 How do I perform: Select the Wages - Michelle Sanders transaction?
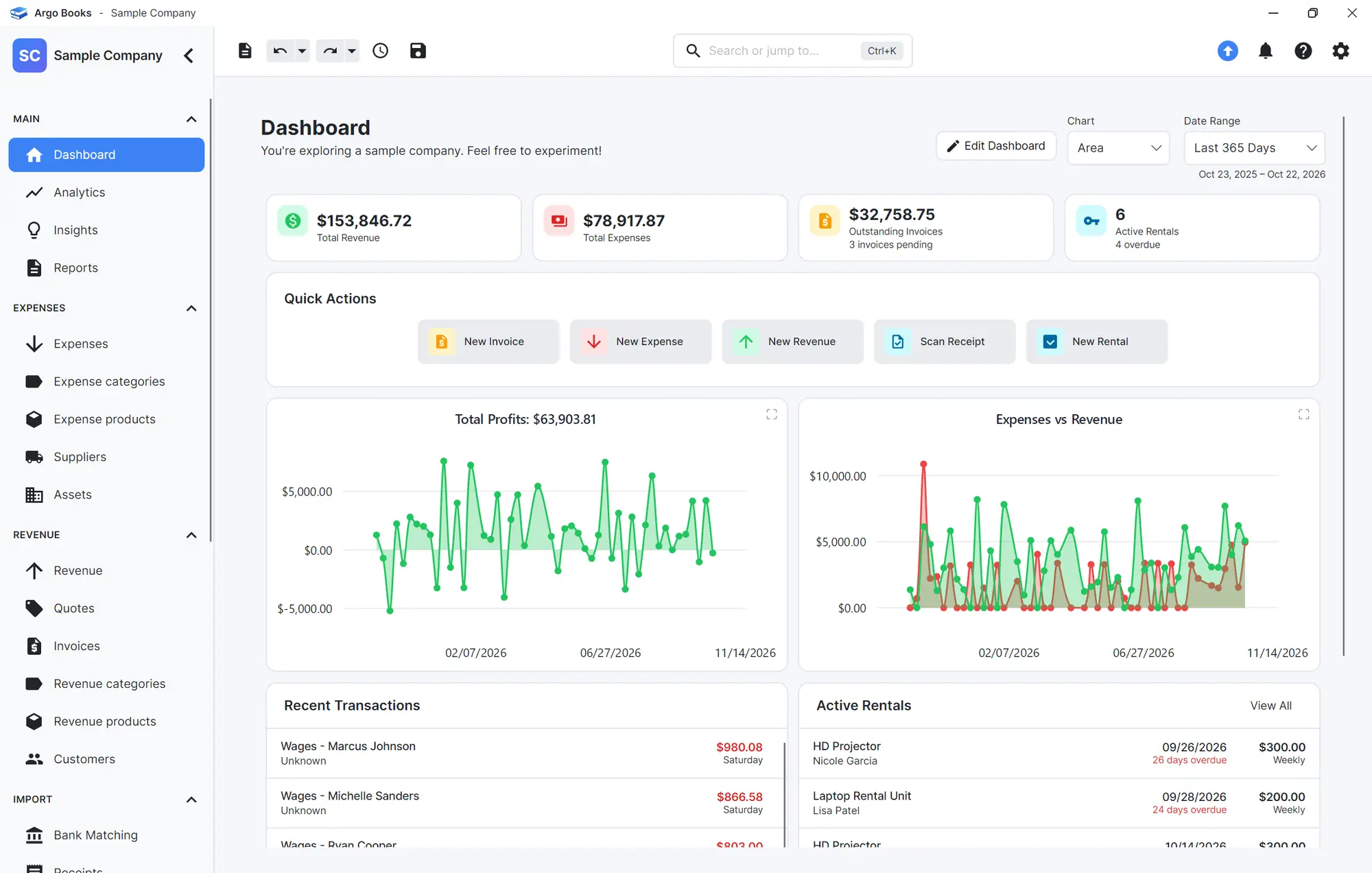[524, 803]
